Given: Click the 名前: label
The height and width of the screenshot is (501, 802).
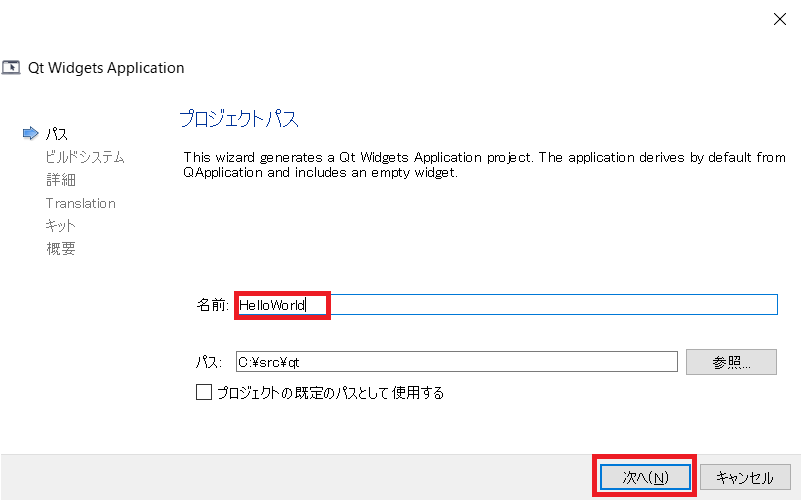Looking at the screenshot, I should (x=212, y=305).
